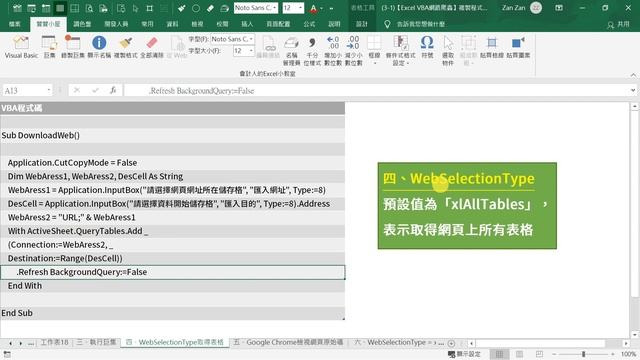
Task: Switch to Page Break Preview in status bar
Action: coord(539,354)
